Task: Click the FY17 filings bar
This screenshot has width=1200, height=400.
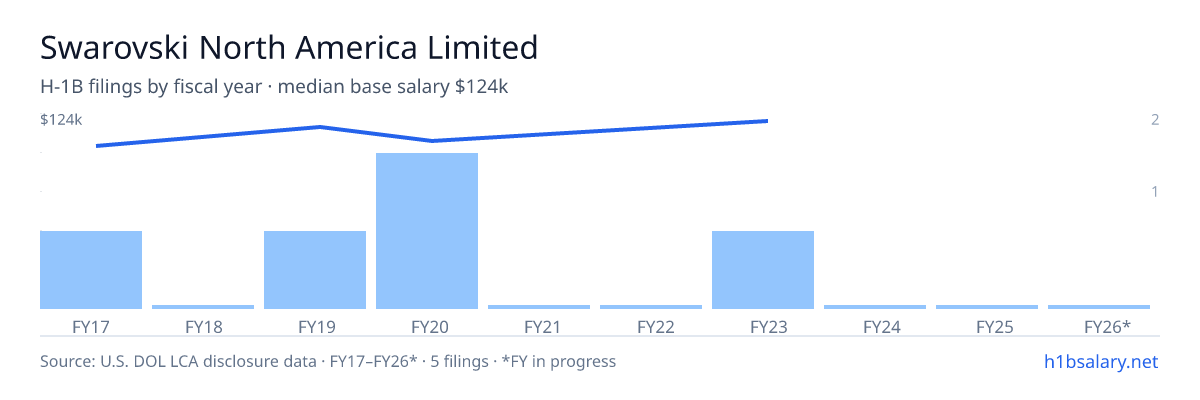Action: click(x=91, y=270)
